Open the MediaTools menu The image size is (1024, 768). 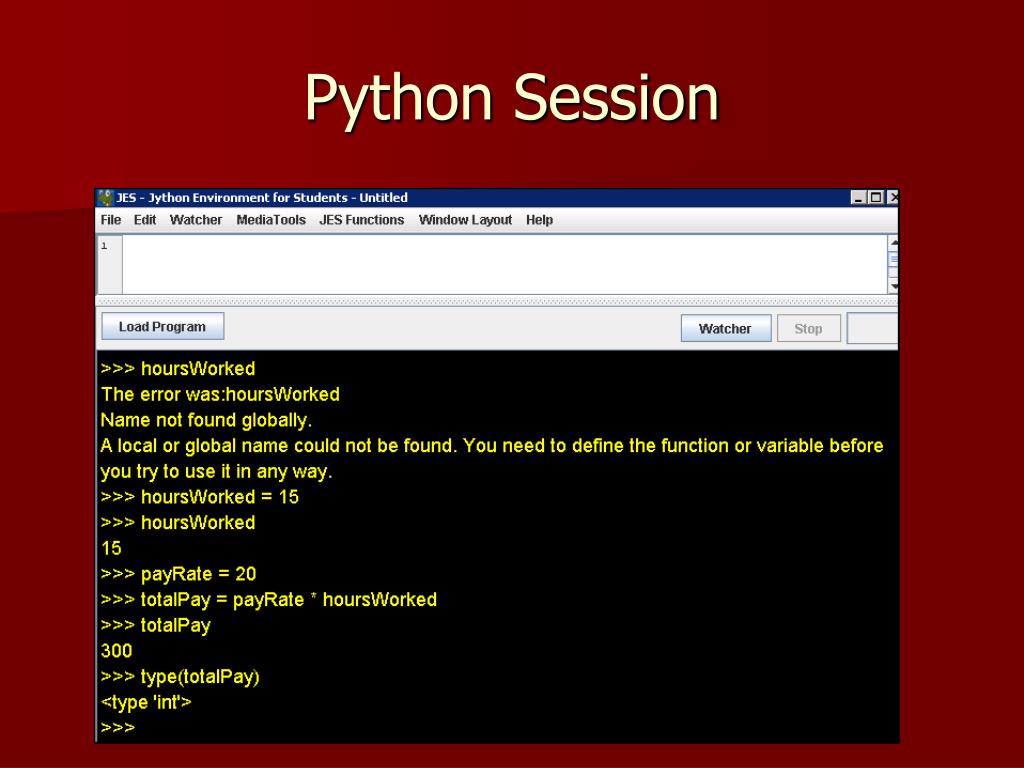click(271, 220)
